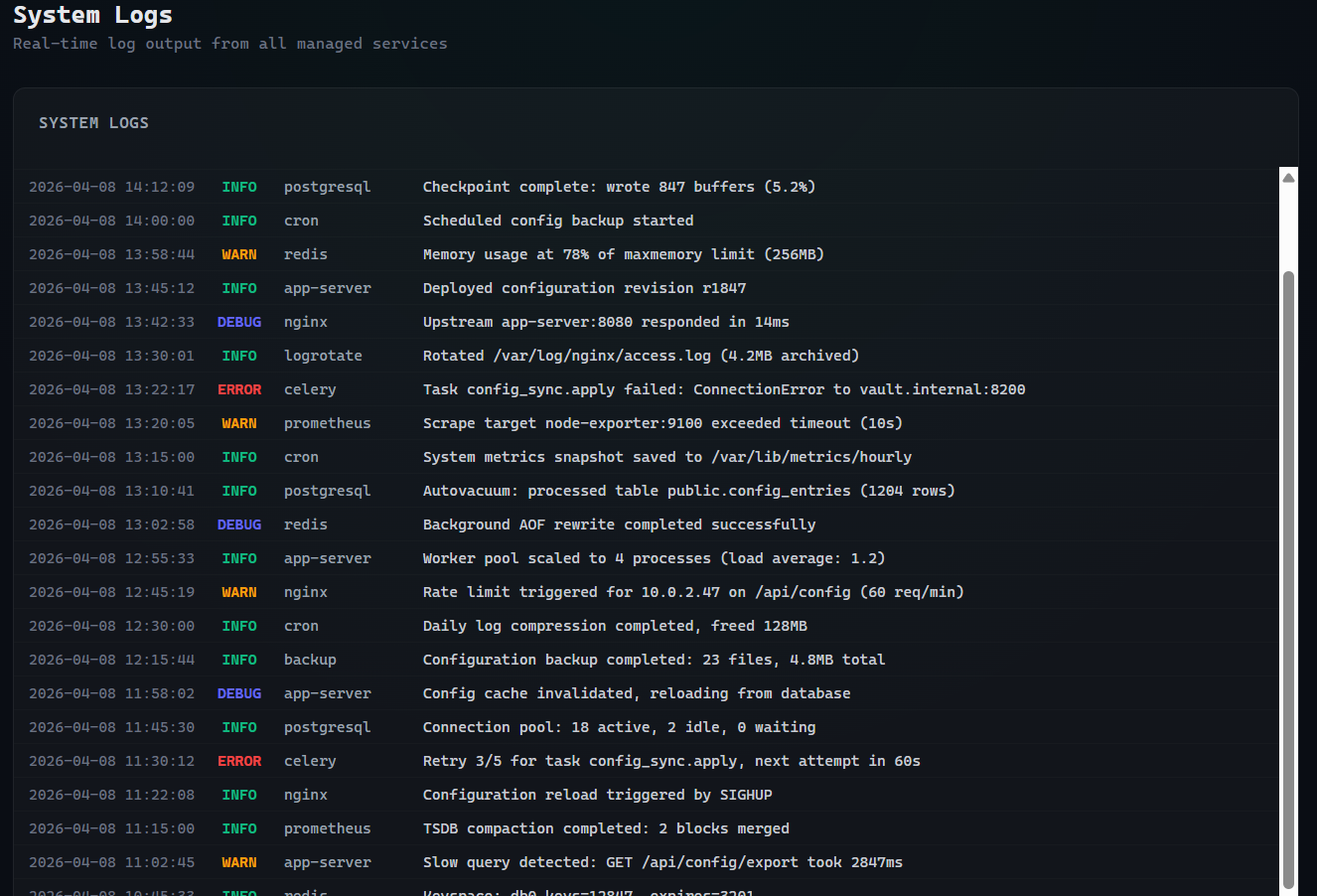Click ERROR label at 13:22:17
The height and width of the screenshot is (896, 1317).
pos(239,389)
